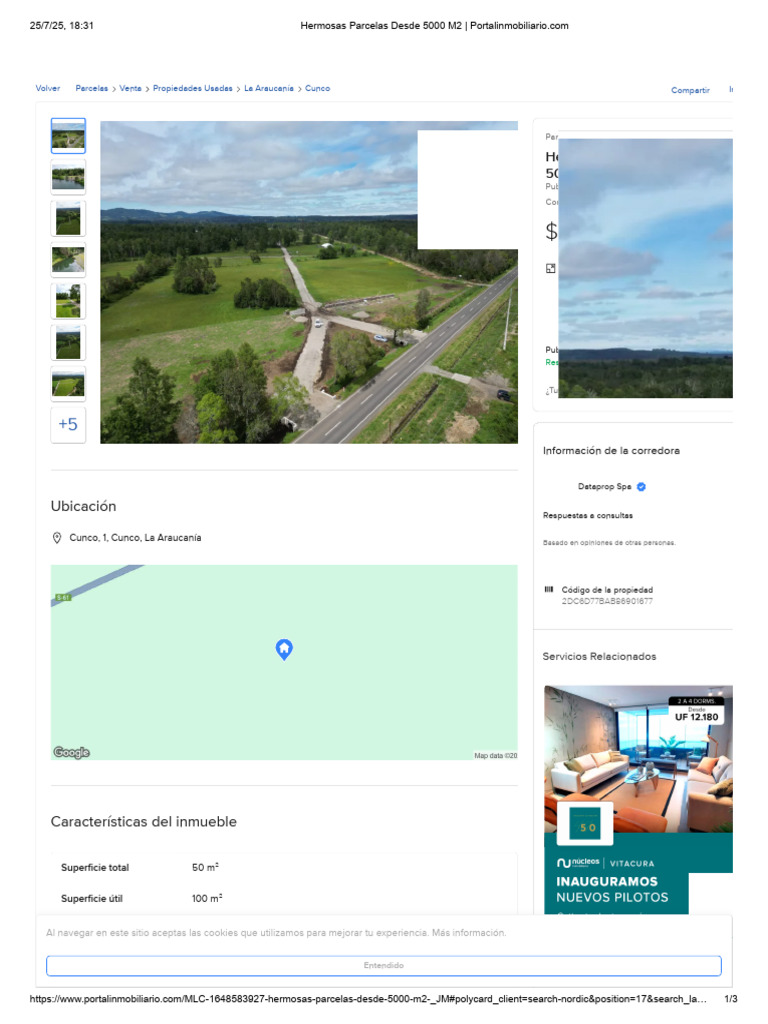Click the Google logo on the map
Viewport: 768px width, 1024px height.
click(71, 752)
